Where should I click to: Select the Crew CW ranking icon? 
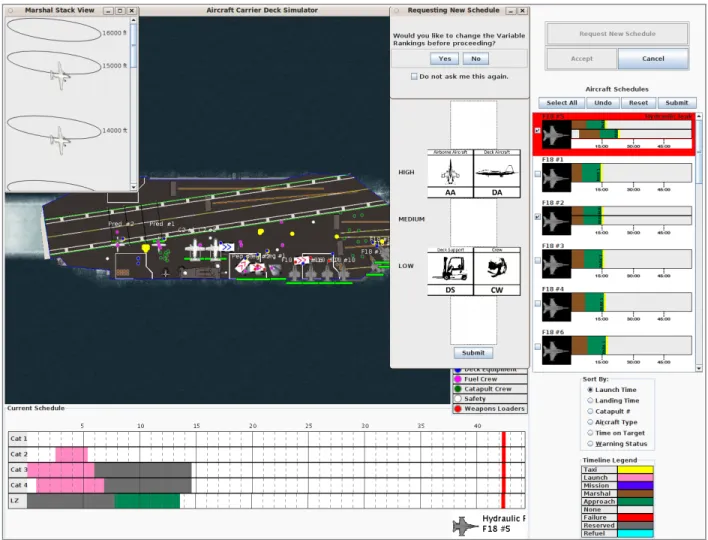point(497,271)
